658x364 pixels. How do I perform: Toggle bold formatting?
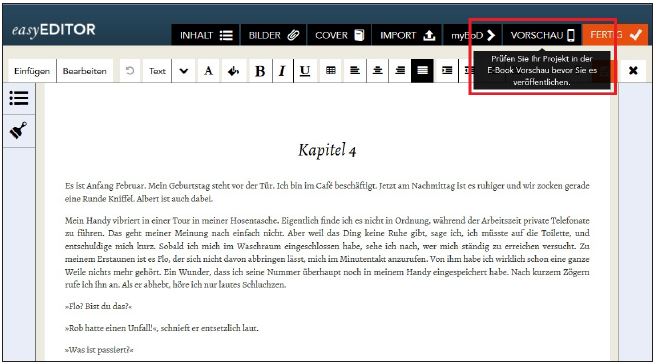point(260,71)
